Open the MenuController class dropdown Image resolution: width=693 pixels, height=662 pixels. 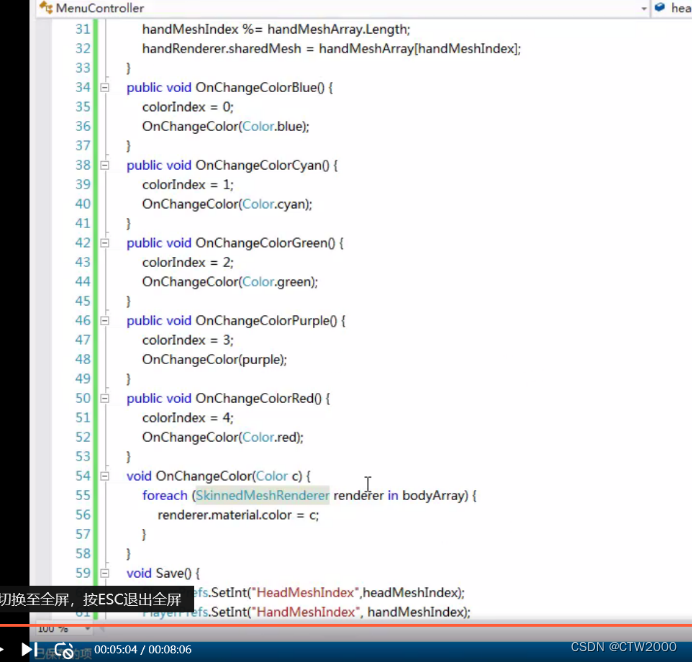click(x=343, y=8)
